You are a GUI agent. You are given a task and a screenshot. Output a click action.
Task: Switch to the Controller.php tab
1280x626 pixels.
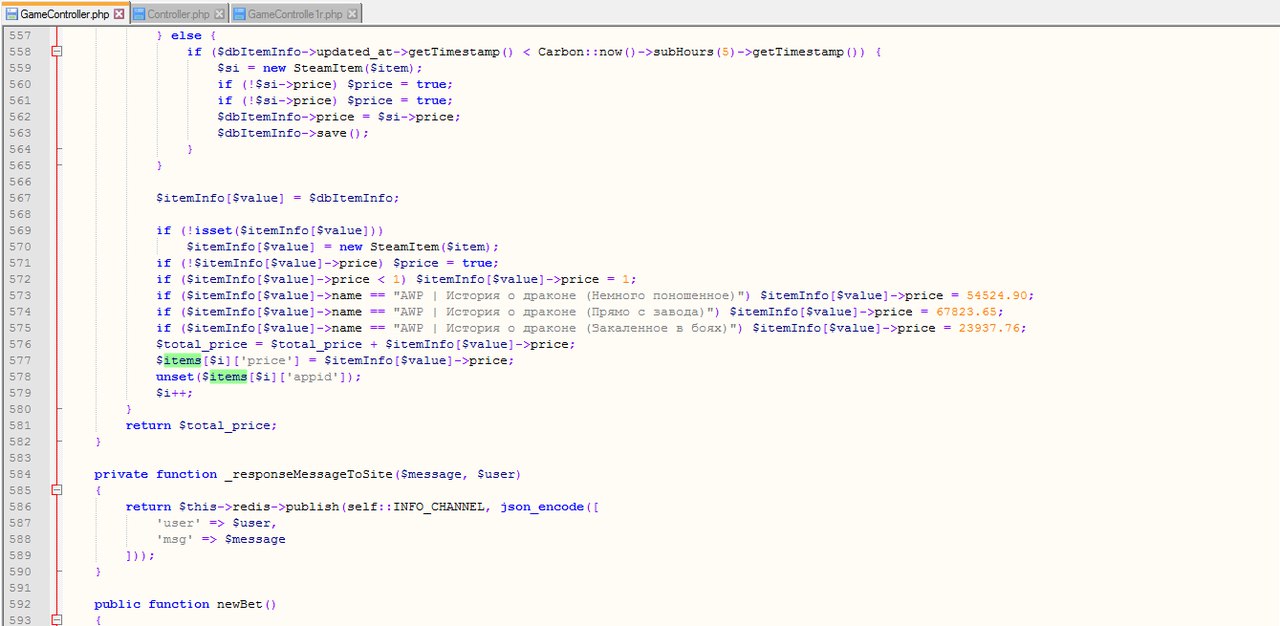point(178,14)
